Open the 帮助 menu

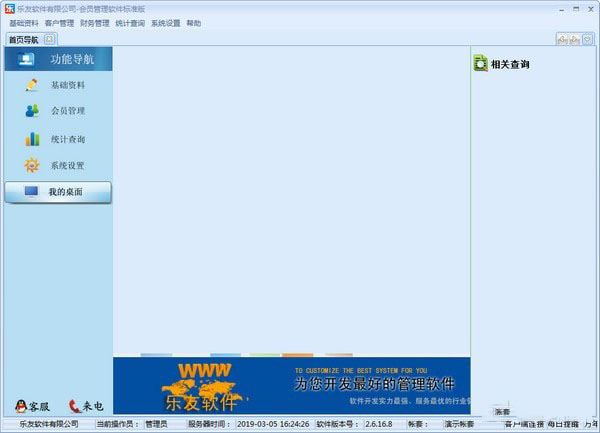[x=194, y=23]
